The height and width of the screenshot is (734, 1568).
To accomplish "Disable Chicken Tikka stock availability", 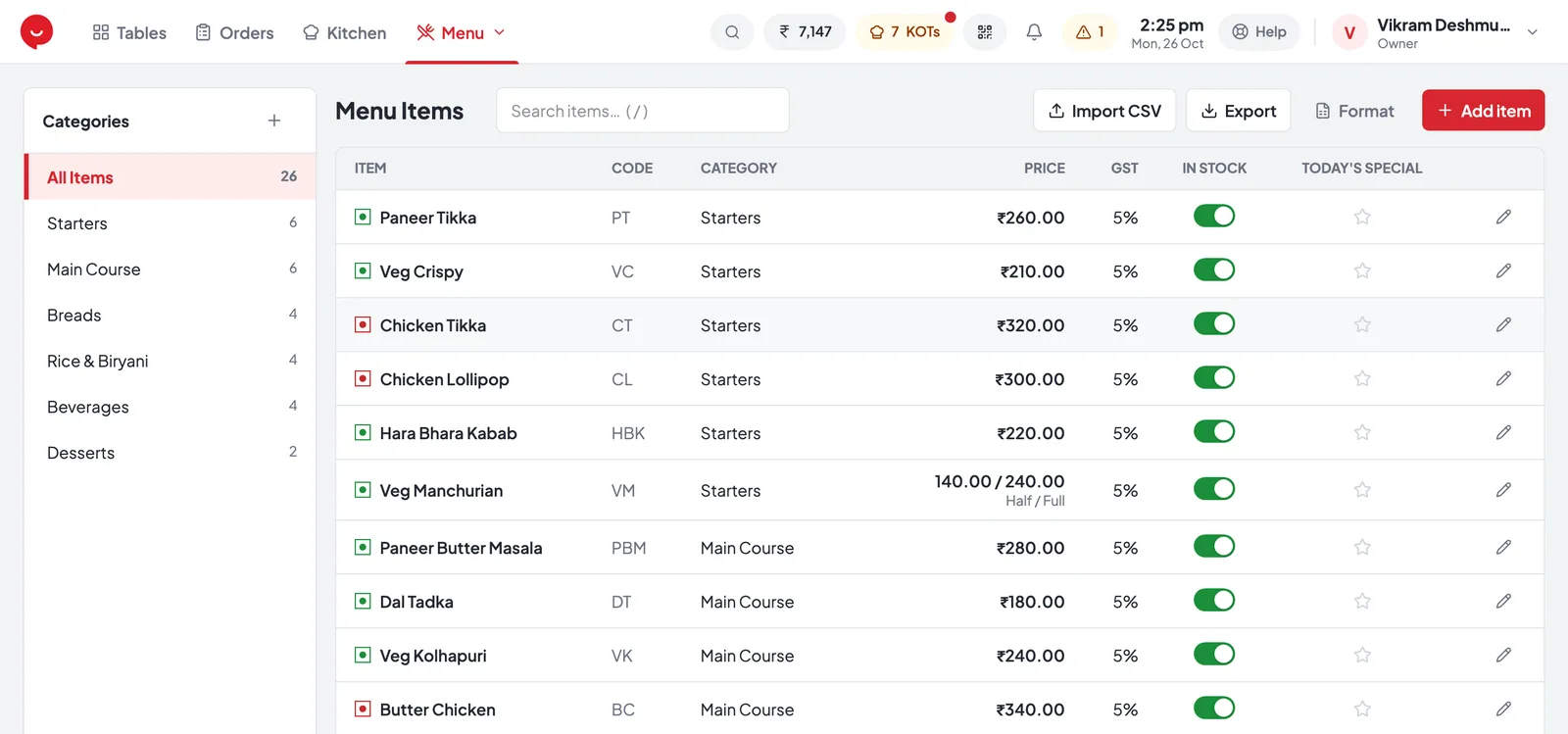I will 1214,323.
